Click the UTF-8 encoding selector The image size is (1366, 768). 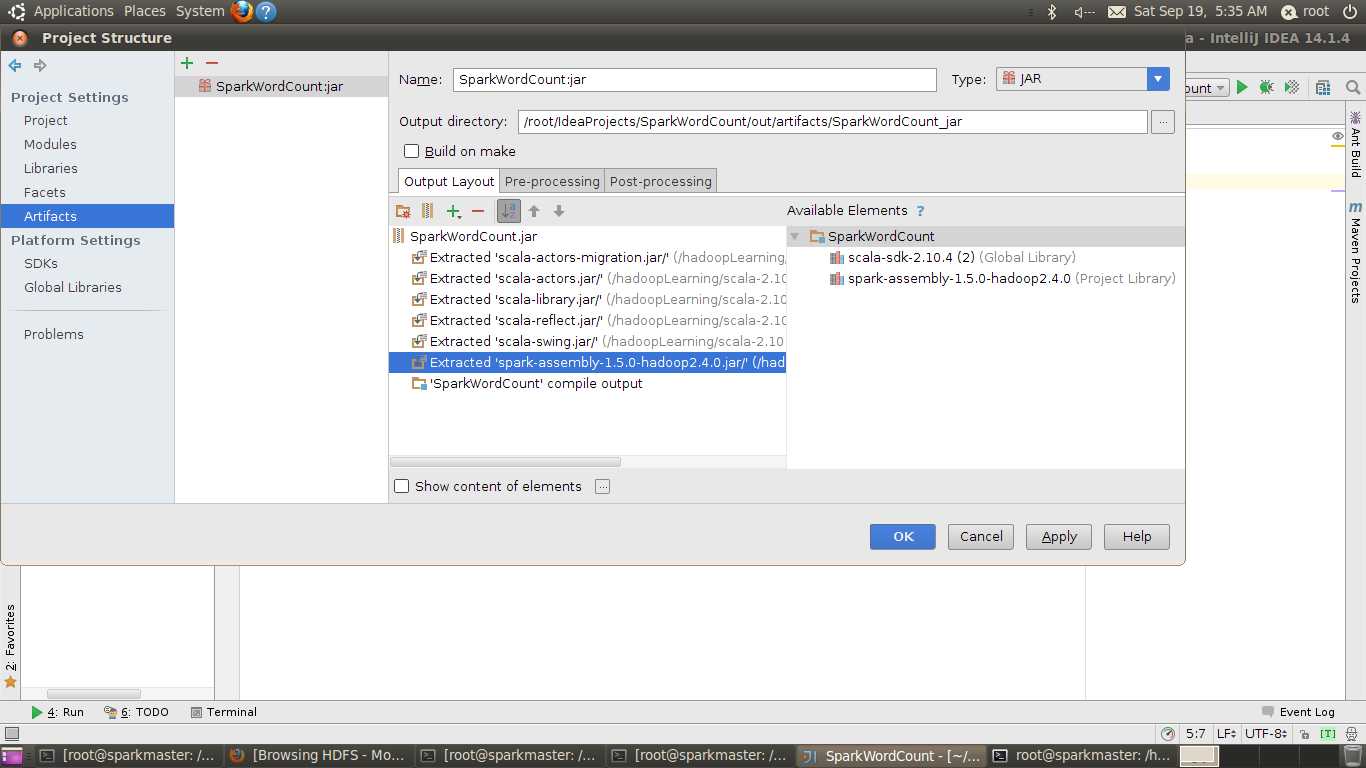click(x=1266, y=734)
